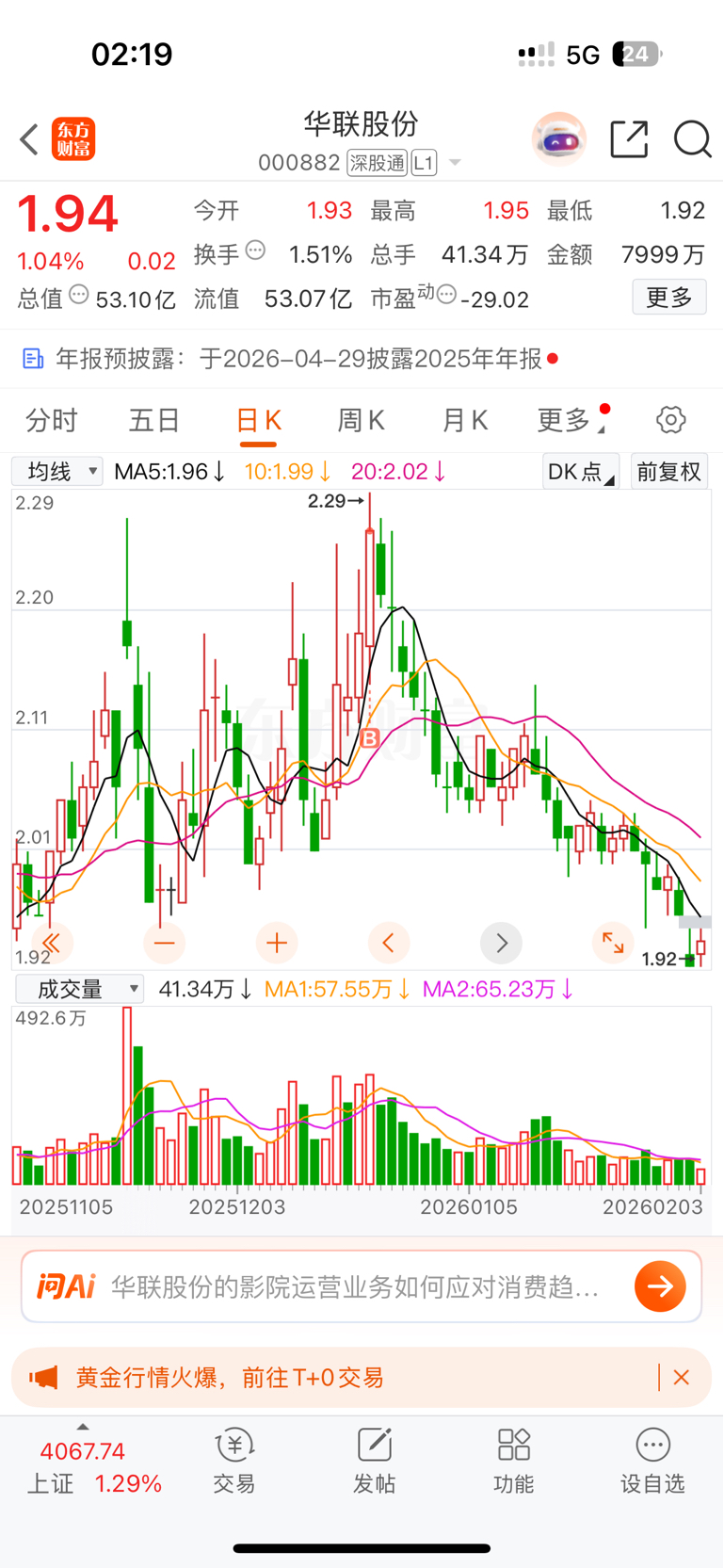Switch to 周K tab
This screenshot has height=1568, width=724.
361,420
